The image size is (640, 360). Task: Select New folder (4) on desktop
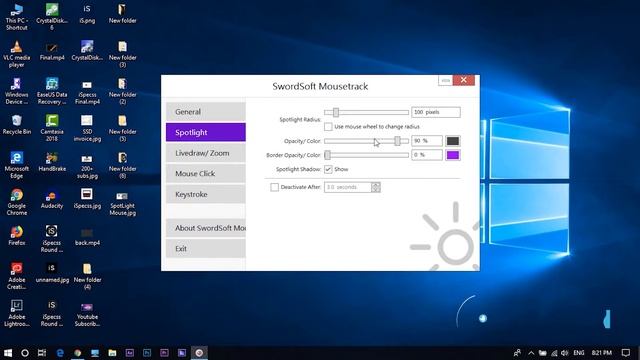point(87,276)
